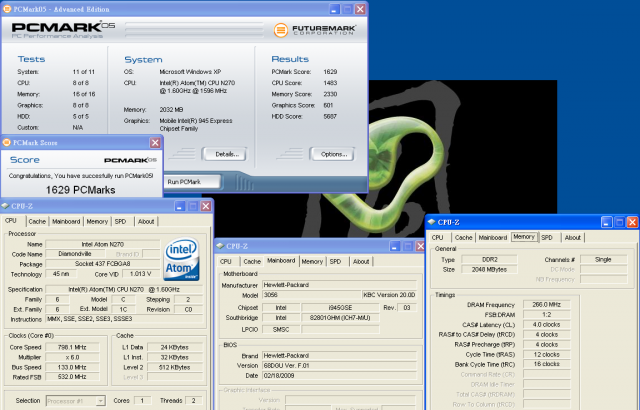Click the memory Size 2048 MBytes field
The image size is (640, 410).
(x=489, y=269)
